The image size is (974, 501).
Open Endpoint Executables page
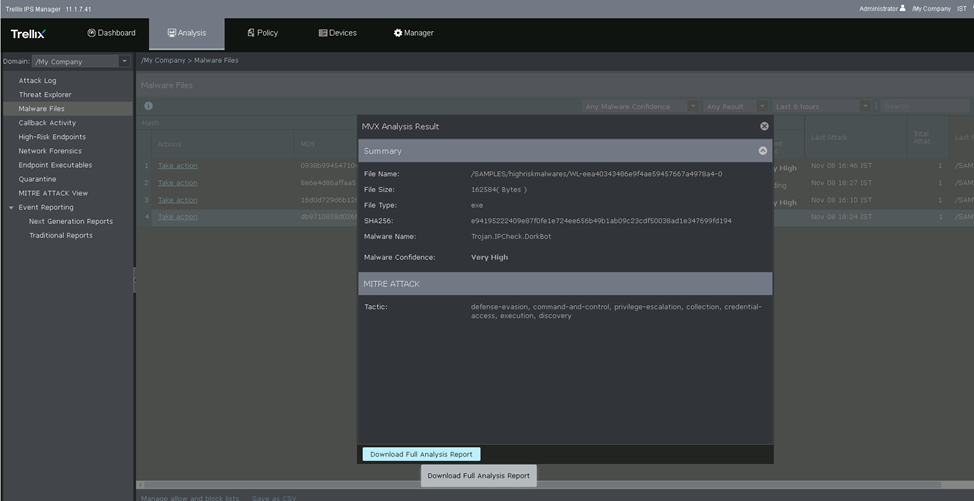55,165
